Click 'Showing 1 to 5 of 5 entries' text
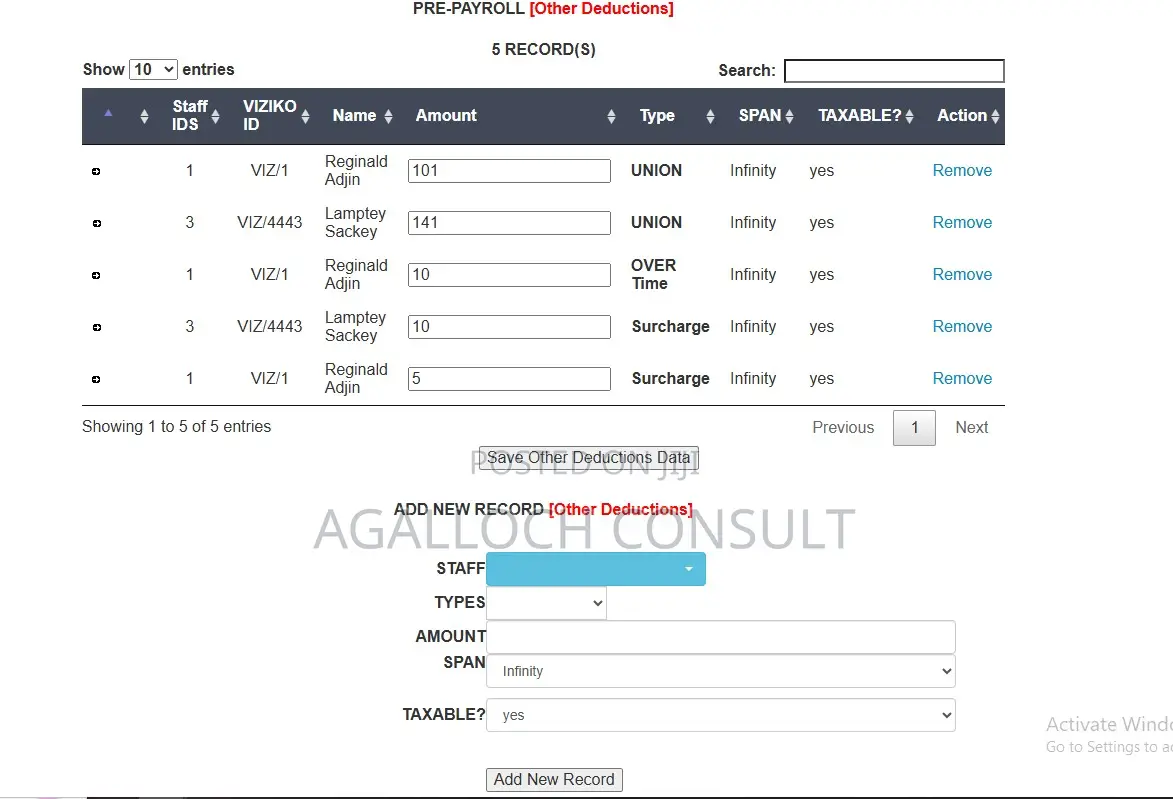Image resolution: width=1173 pixels, height=799 pixels. (177, 426)
